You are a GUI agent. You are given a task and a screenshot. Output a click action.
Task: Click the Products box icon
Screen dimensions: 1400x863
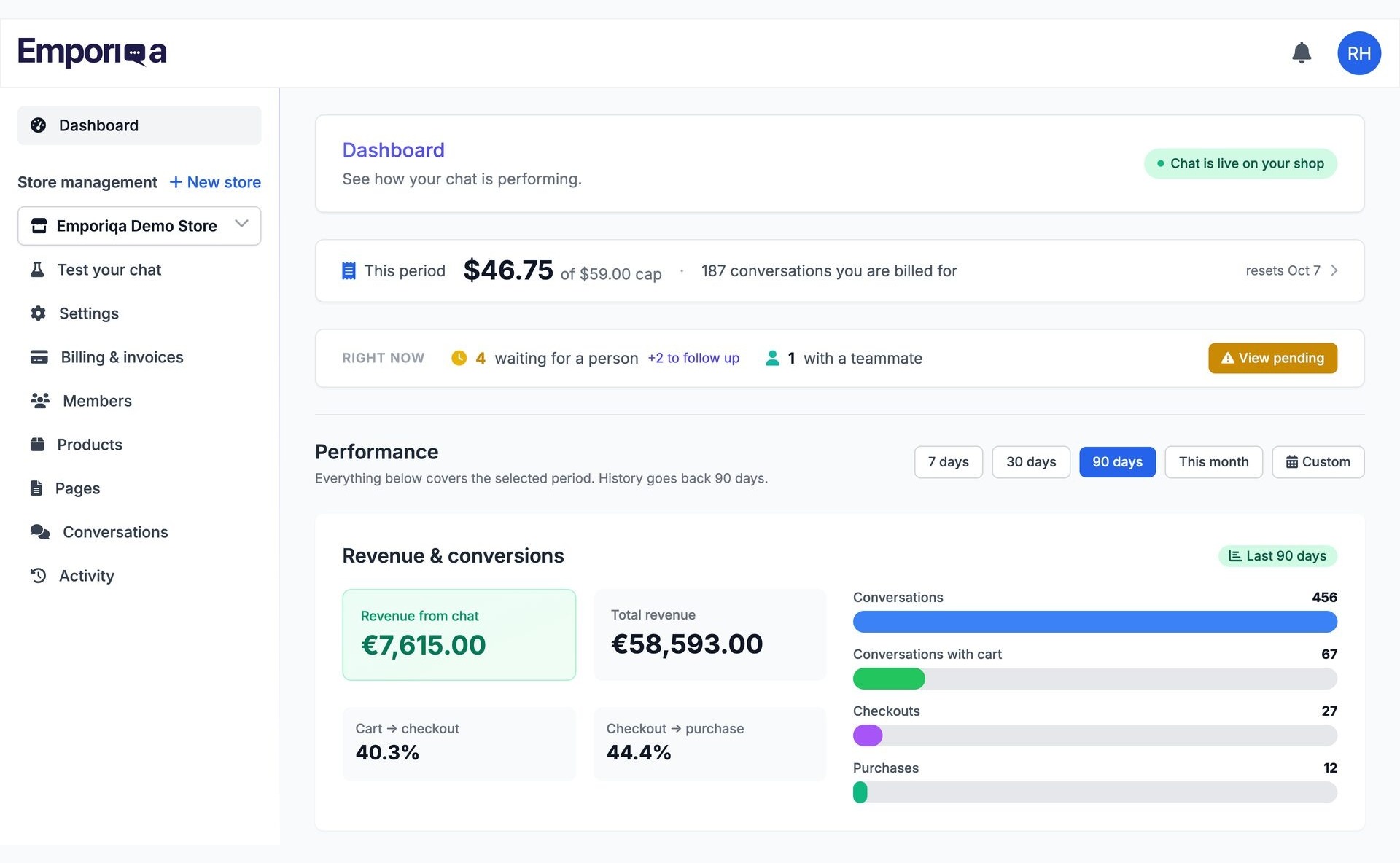(x=37, y=445)
